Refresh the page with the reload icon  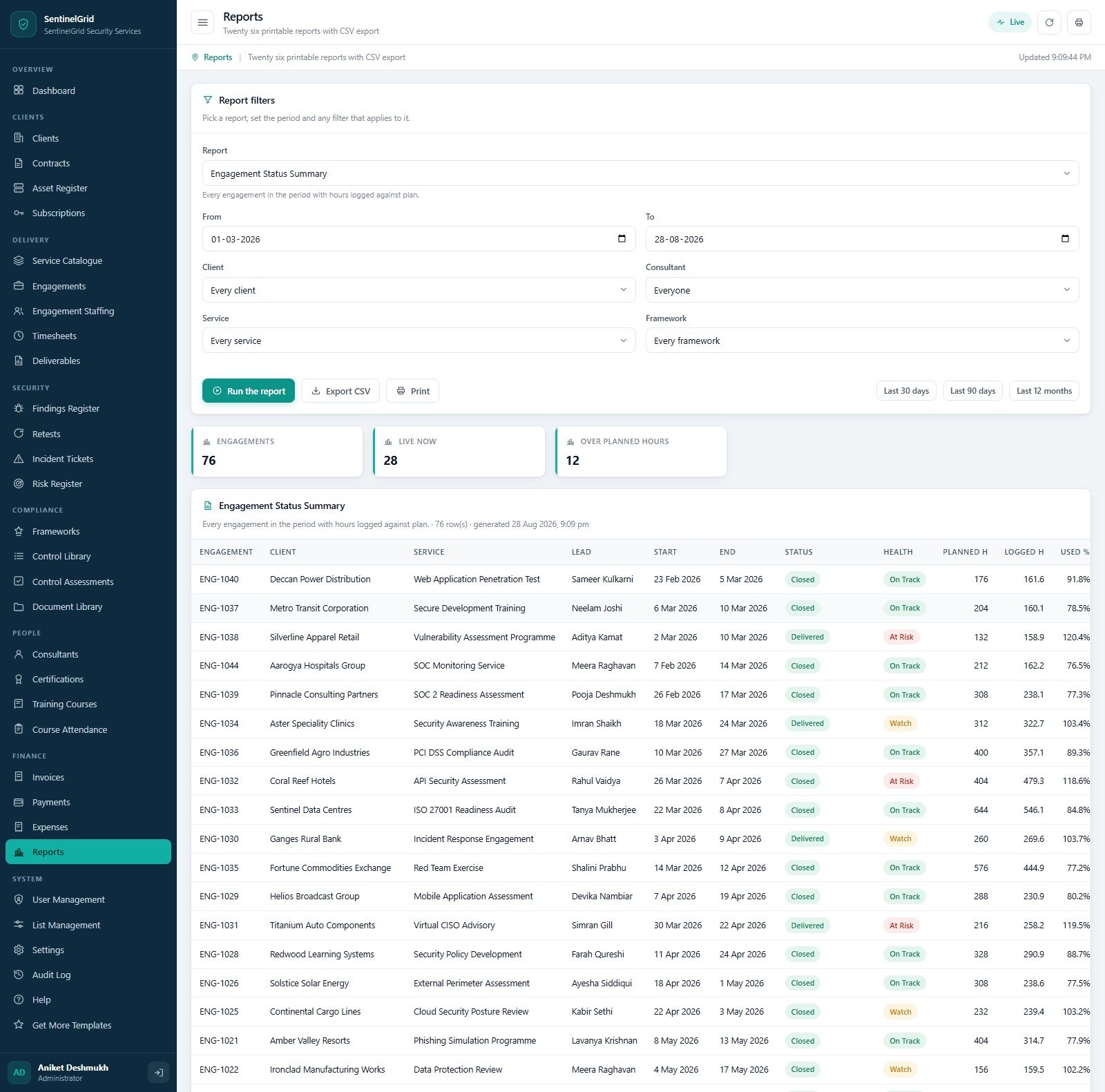pos(1049,22)
